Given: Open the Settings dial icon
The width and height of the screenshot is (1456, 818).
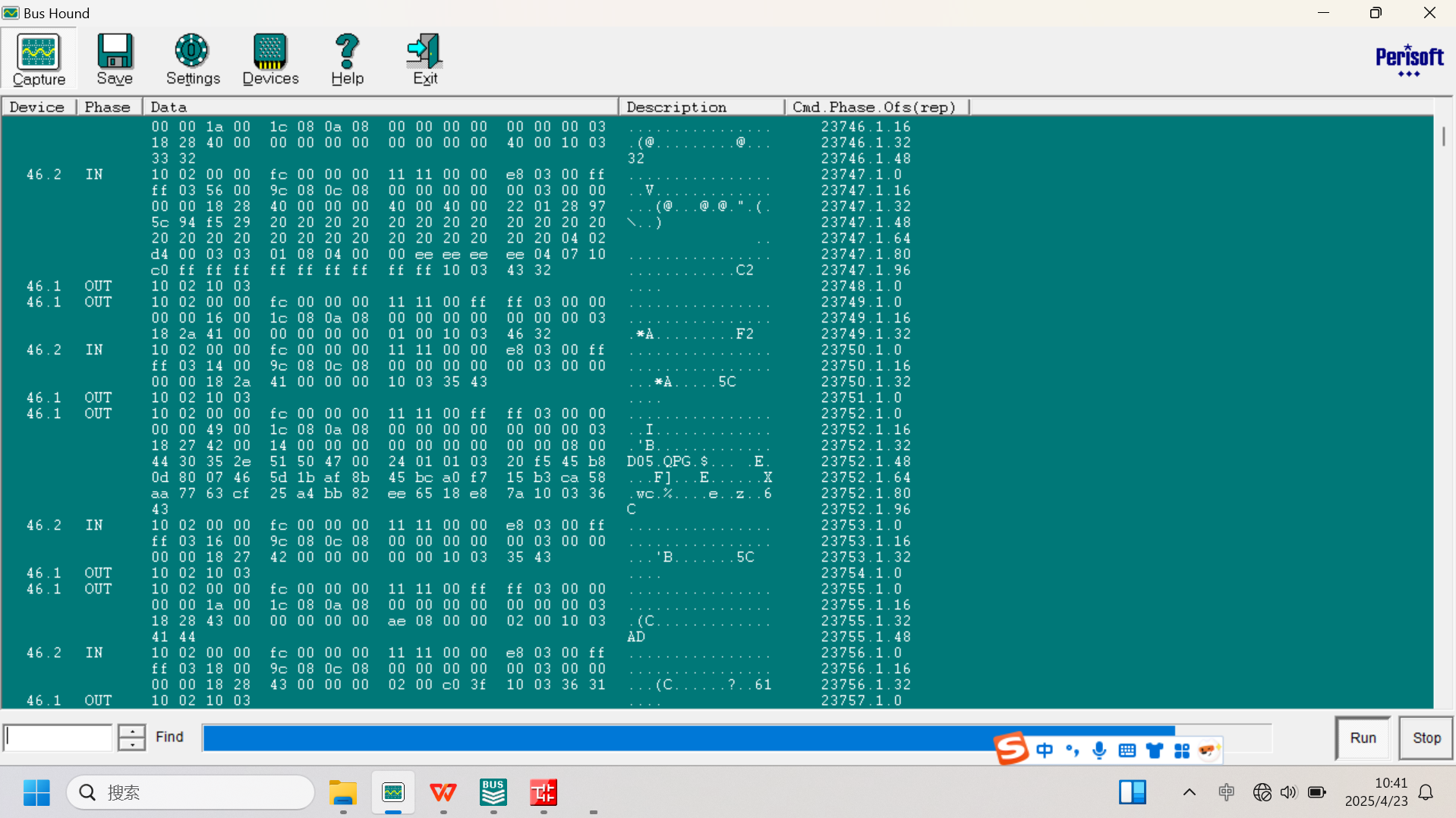Looking at the screenshot, I should click(193, 58).
